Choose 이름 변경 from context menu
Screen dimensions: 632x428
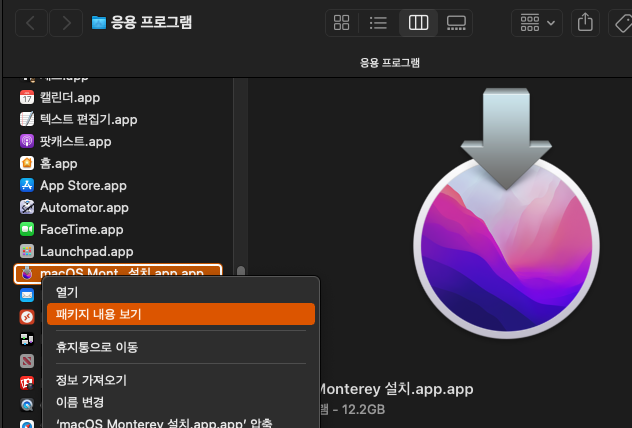click(x=181, y=402)
